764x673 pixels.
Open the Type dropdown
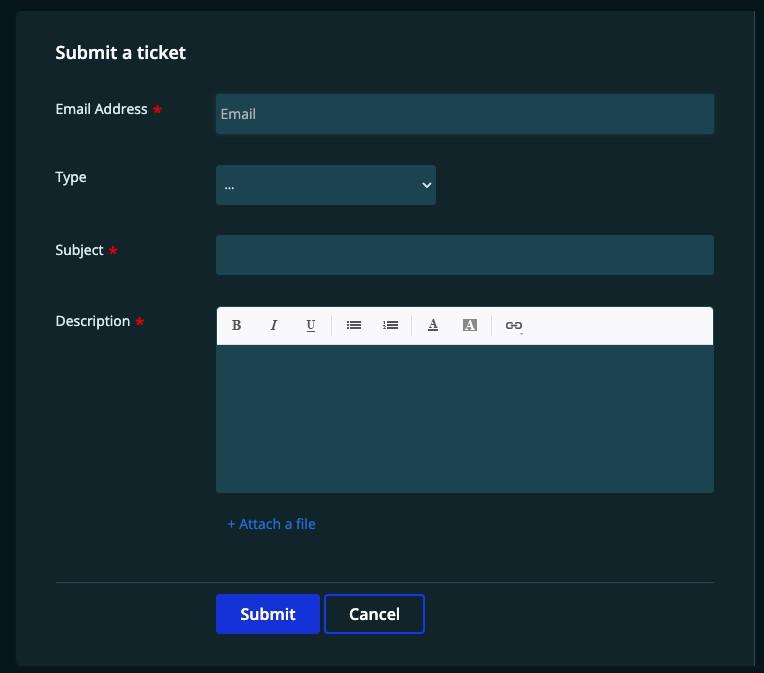[x=326, y=185]
